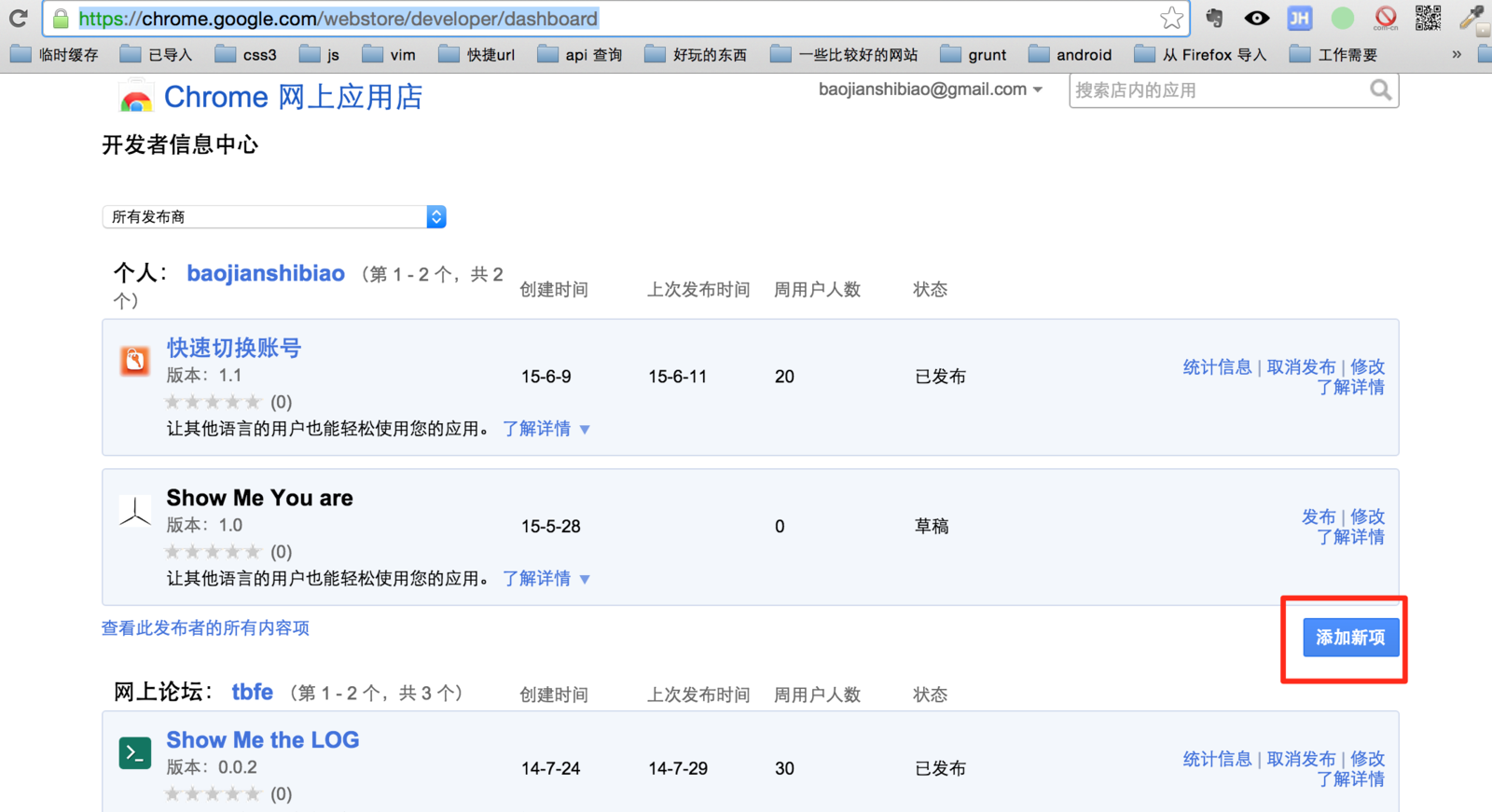
Task: Open 统计信息 for 快速切换账号
Action: click(x=1217, y=367)
